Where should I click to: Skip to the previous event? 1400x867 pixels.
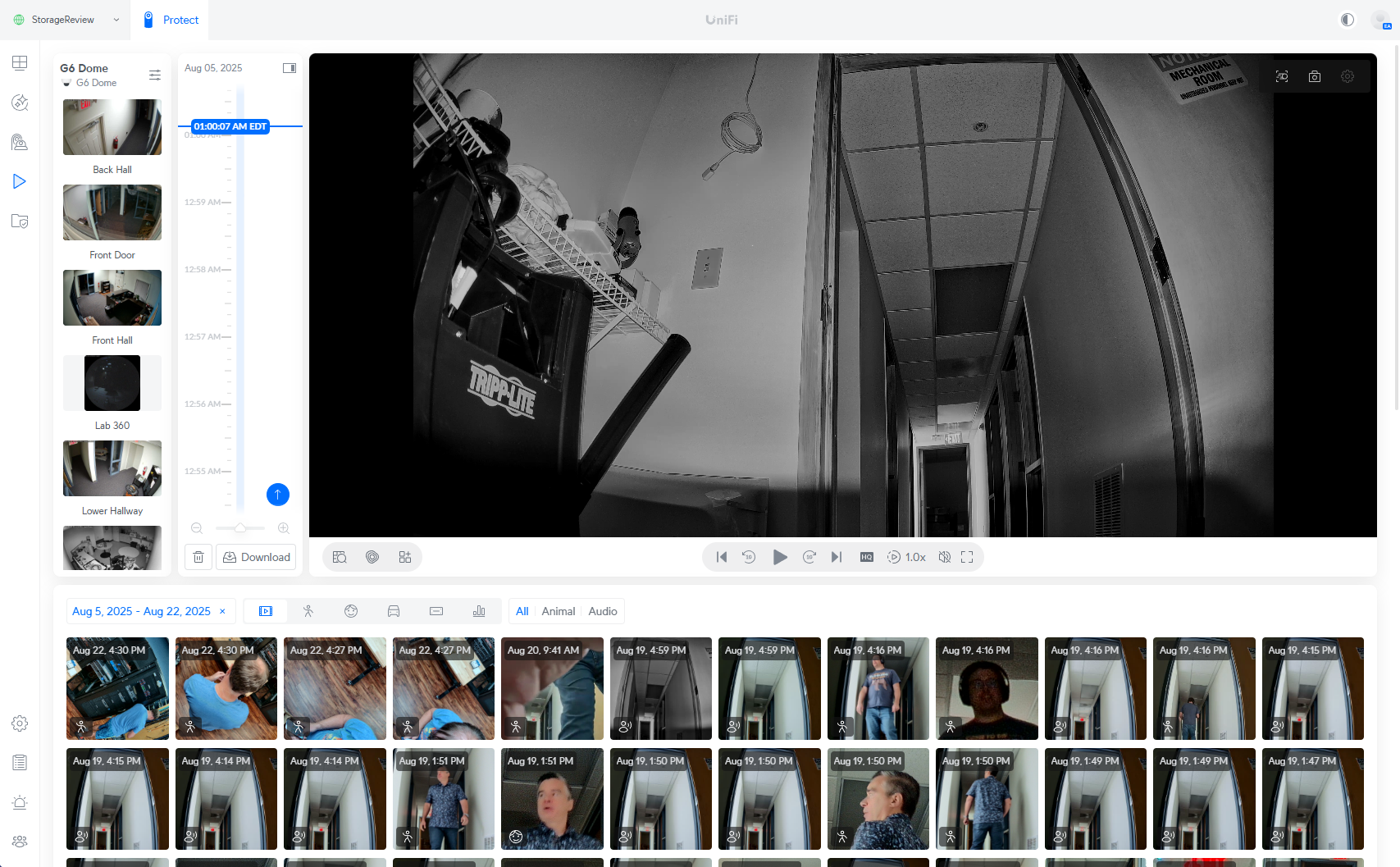722,557
